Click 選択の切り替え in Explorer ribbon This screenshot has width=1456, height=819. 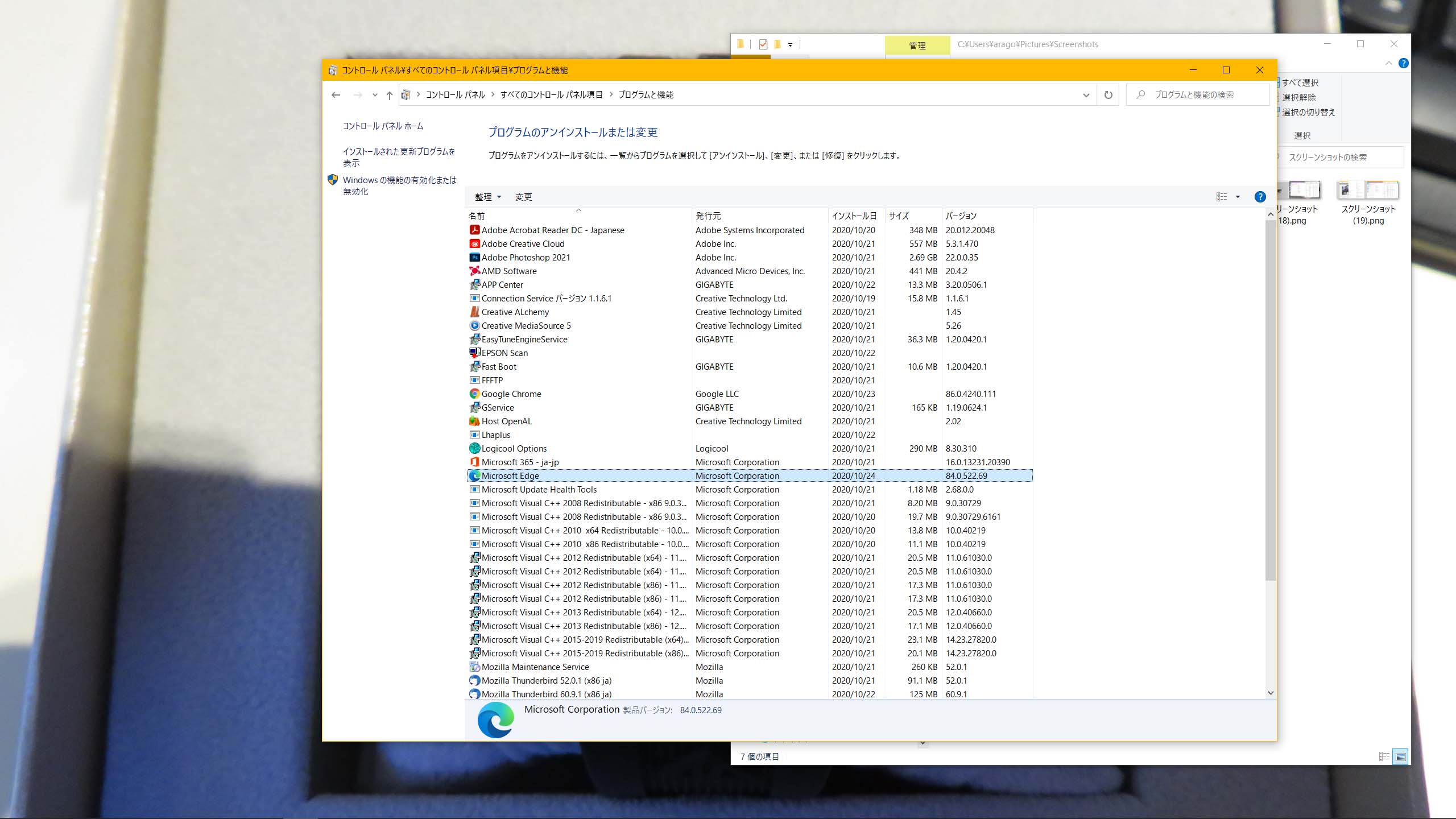click(1308, 112)
